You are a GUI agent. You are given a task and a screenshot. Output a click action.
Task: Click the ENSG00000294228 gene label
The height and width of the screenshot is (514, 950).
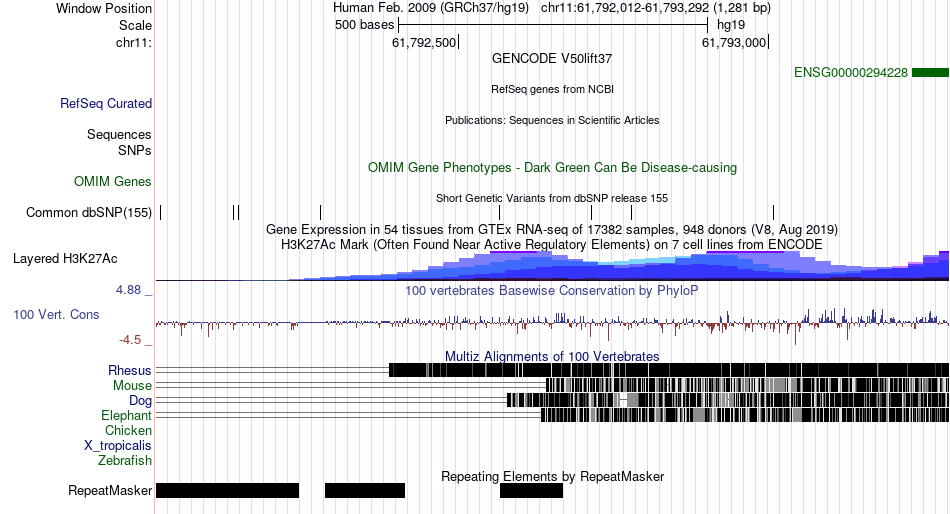(851, 73)
